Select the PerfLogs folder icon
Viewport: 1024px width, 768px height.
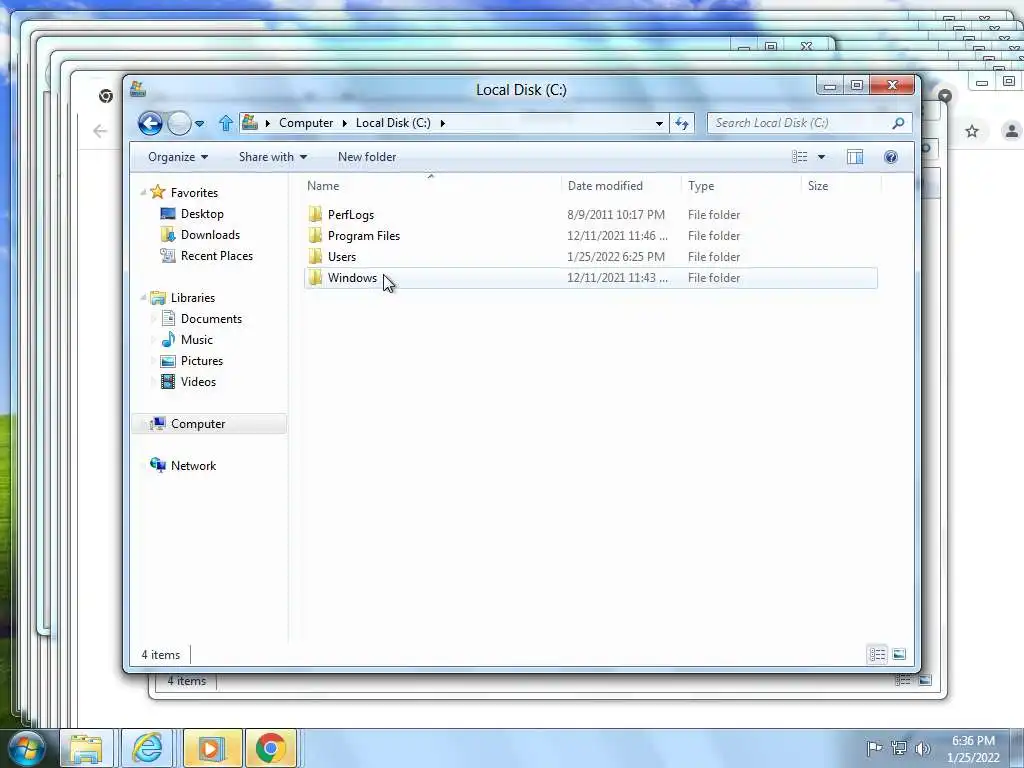pos(315,214)
